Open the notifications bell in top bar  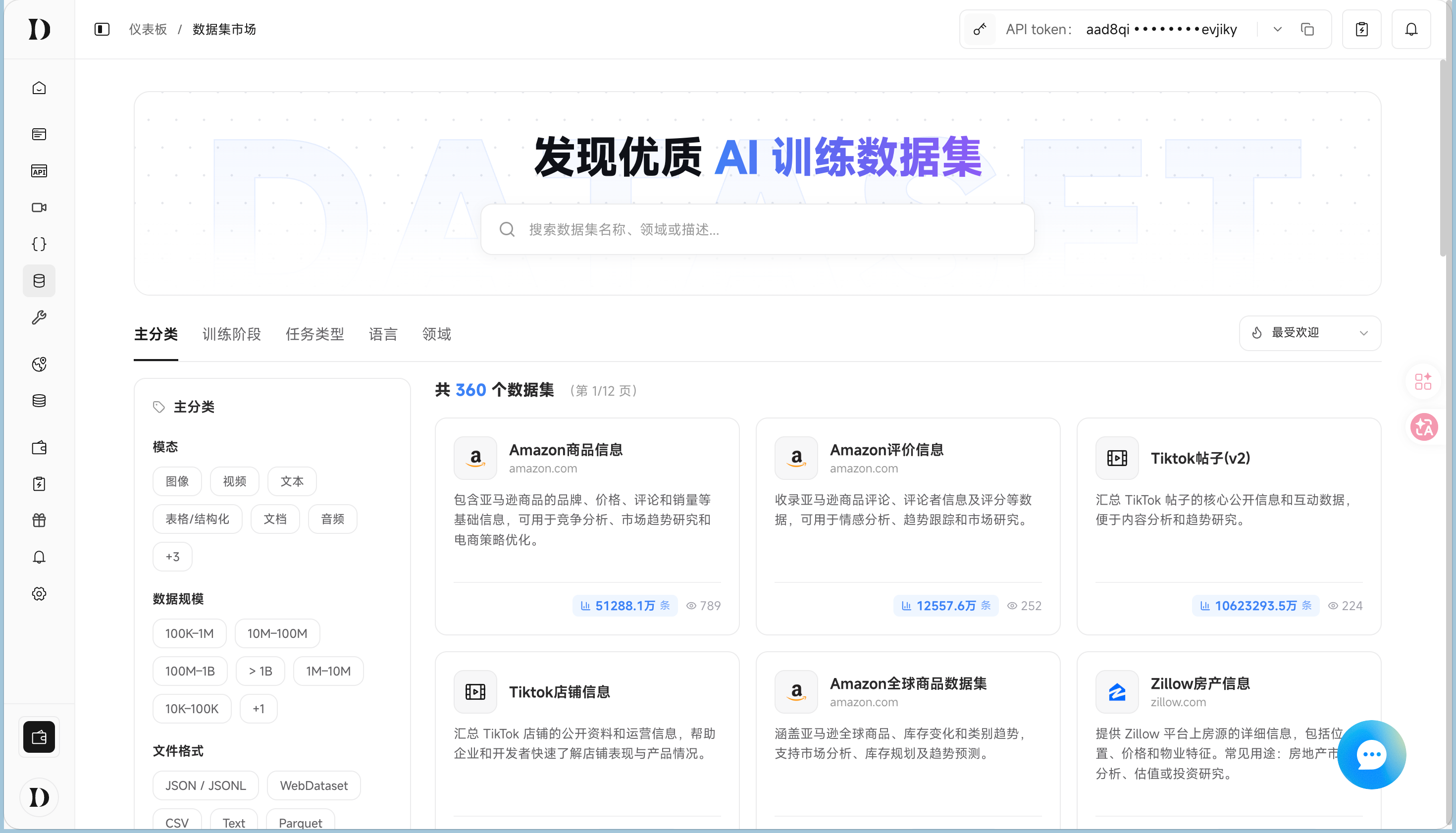(1411, 29)
